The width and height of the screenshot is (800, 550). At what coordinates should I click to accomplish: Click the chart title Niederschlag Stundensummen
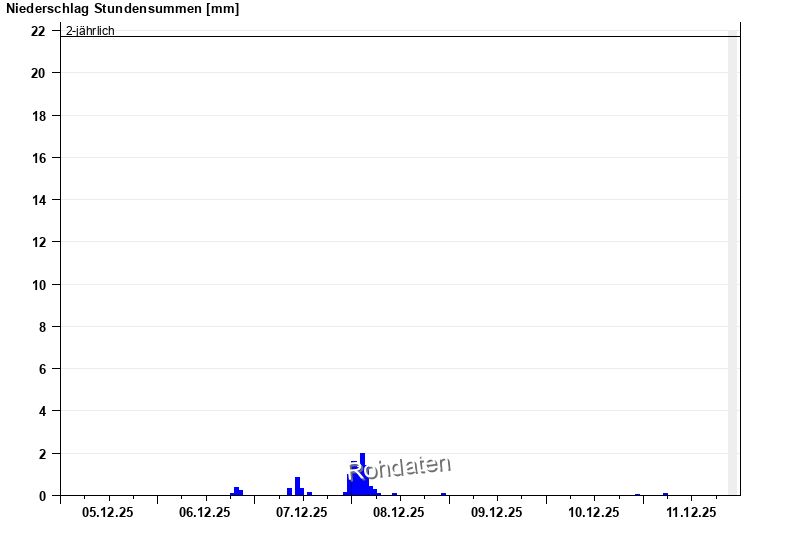[122, 9]
